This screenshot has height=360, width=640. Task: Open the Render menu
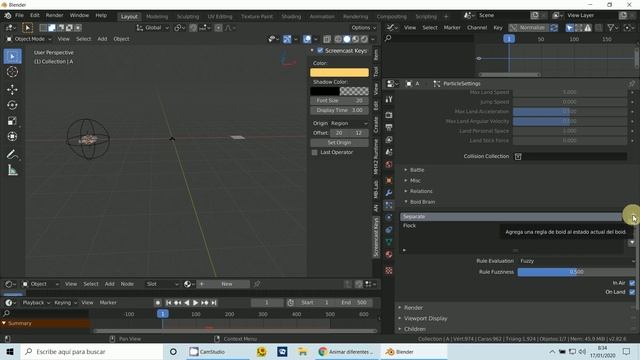tap(54, 16)
